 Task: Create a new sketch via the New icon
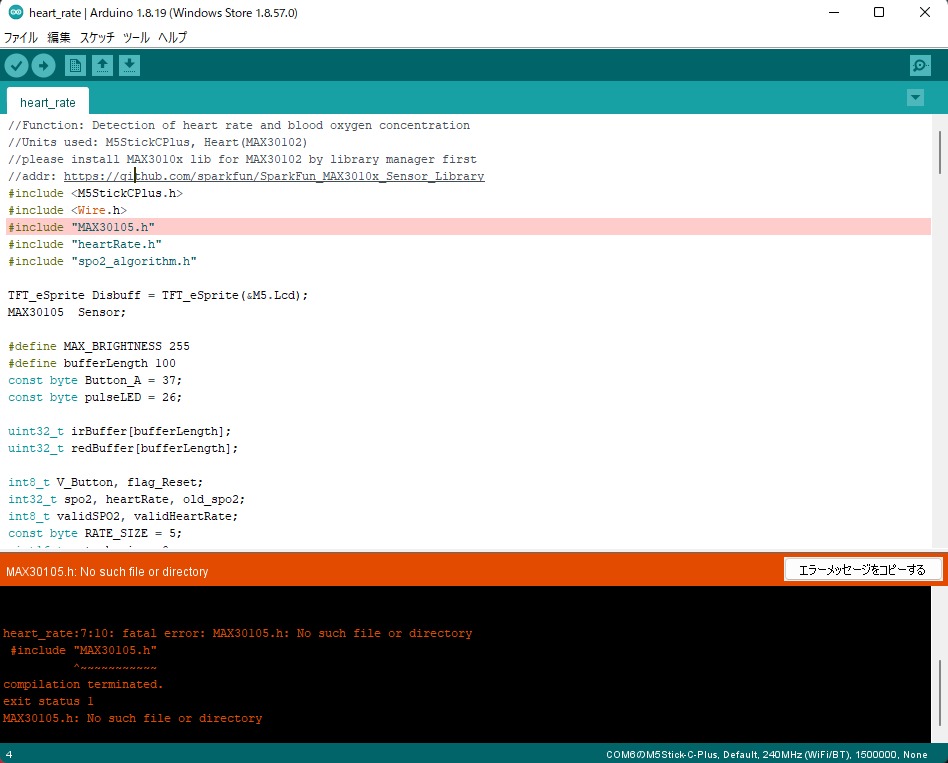click(75, 64)
